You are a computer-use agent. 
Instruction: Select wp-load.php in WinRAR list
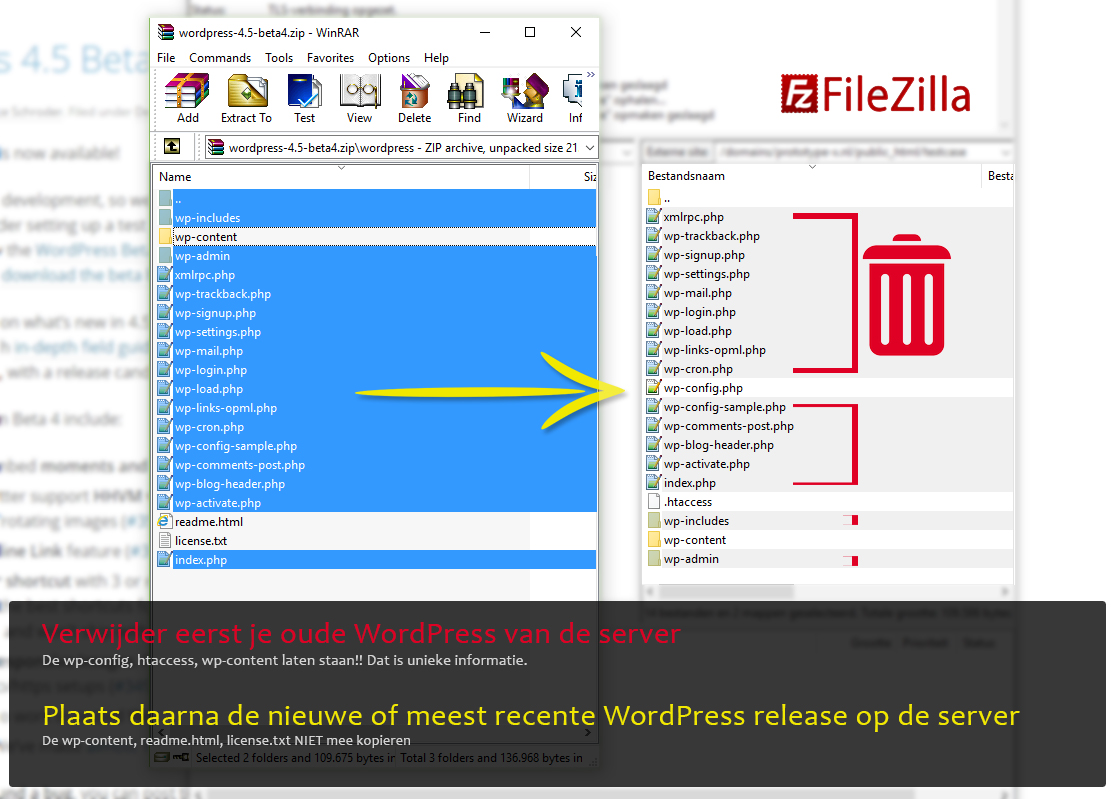(x=376, y=389)
